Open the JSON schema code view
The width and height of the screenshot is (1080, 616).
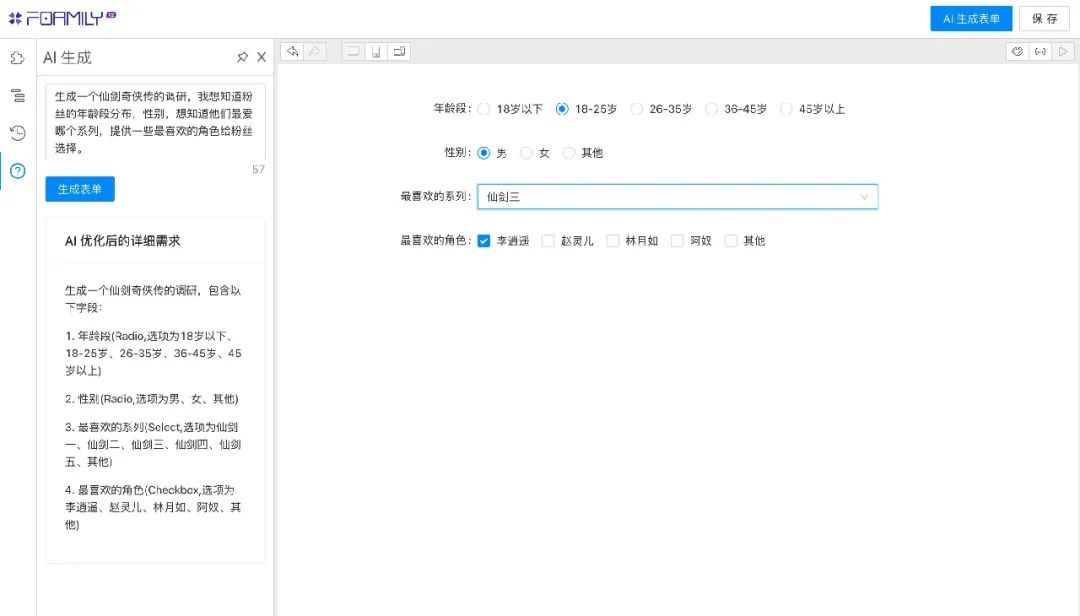(x=1040, y=52)
